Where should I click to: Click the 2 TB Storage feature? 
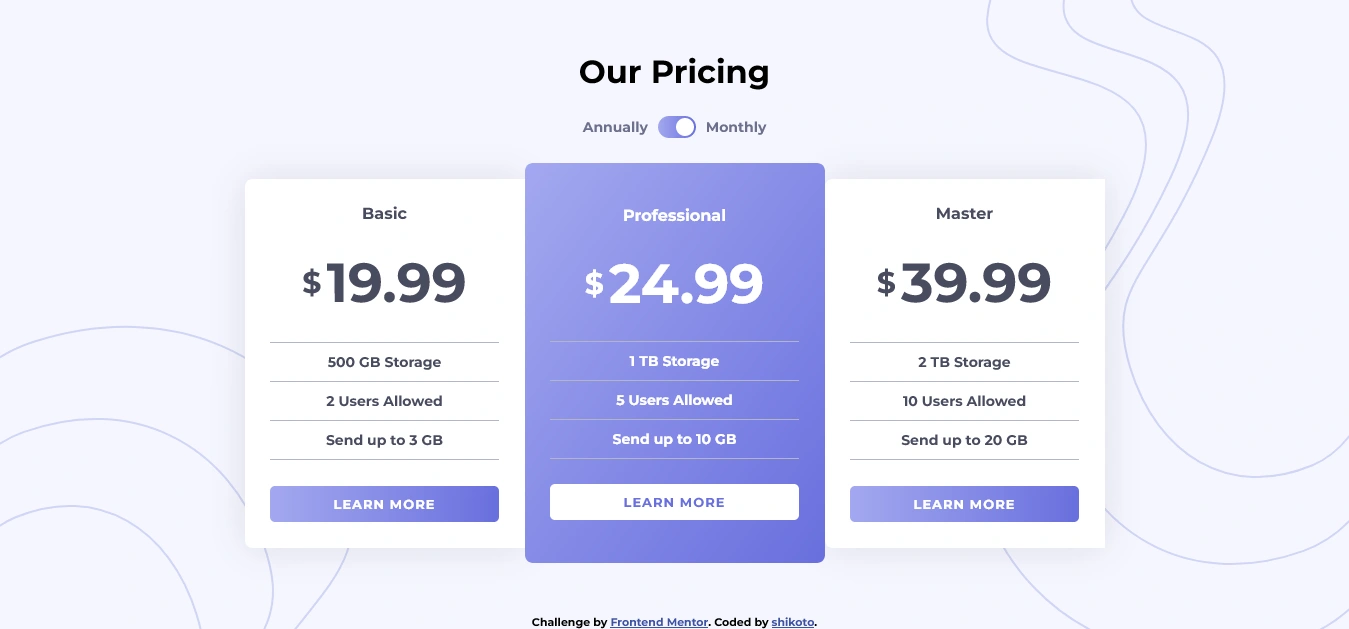click(964, 362)
